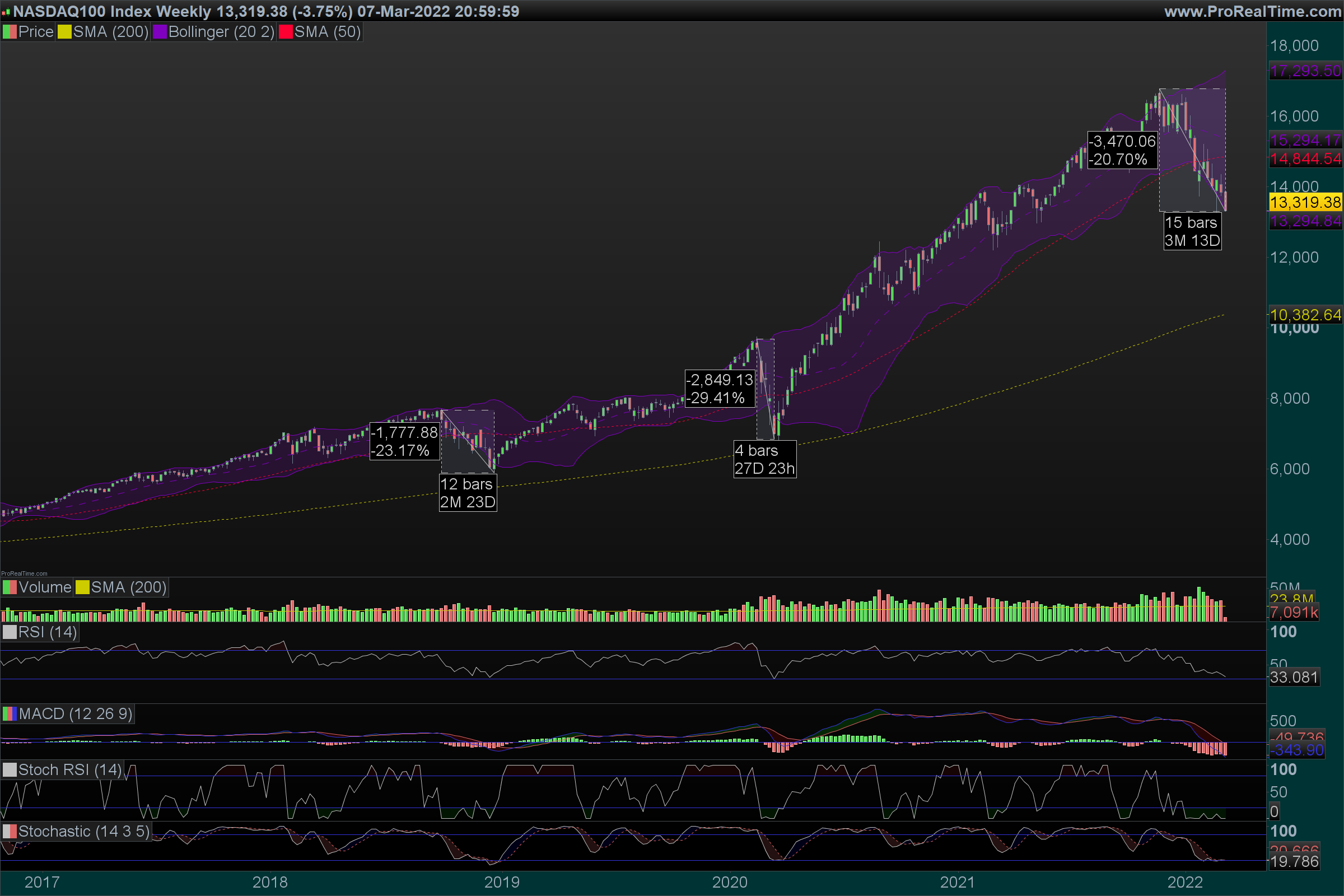Screen dimensions: 1344x896
Task: Click the yellow 13,319.38 current price tag
Action: click(x=1305, y=202)
